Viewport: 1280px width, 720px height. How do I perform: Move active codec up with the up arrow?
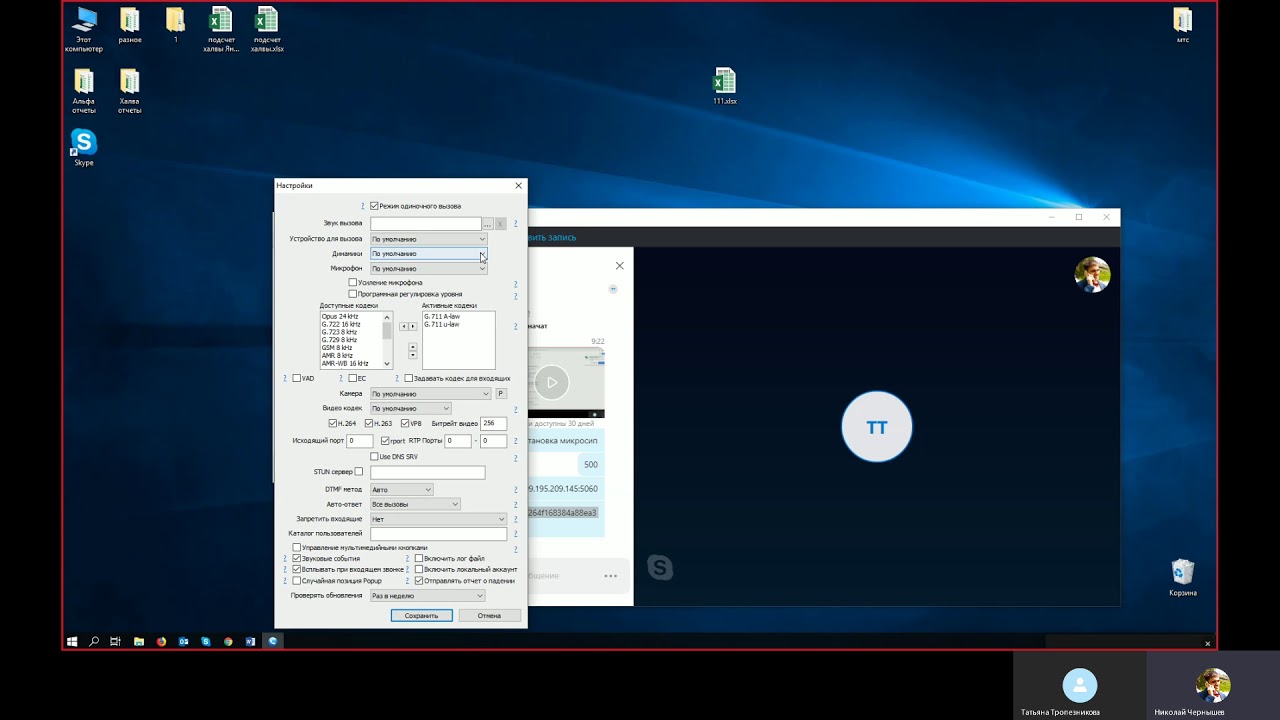pos(413,347)
